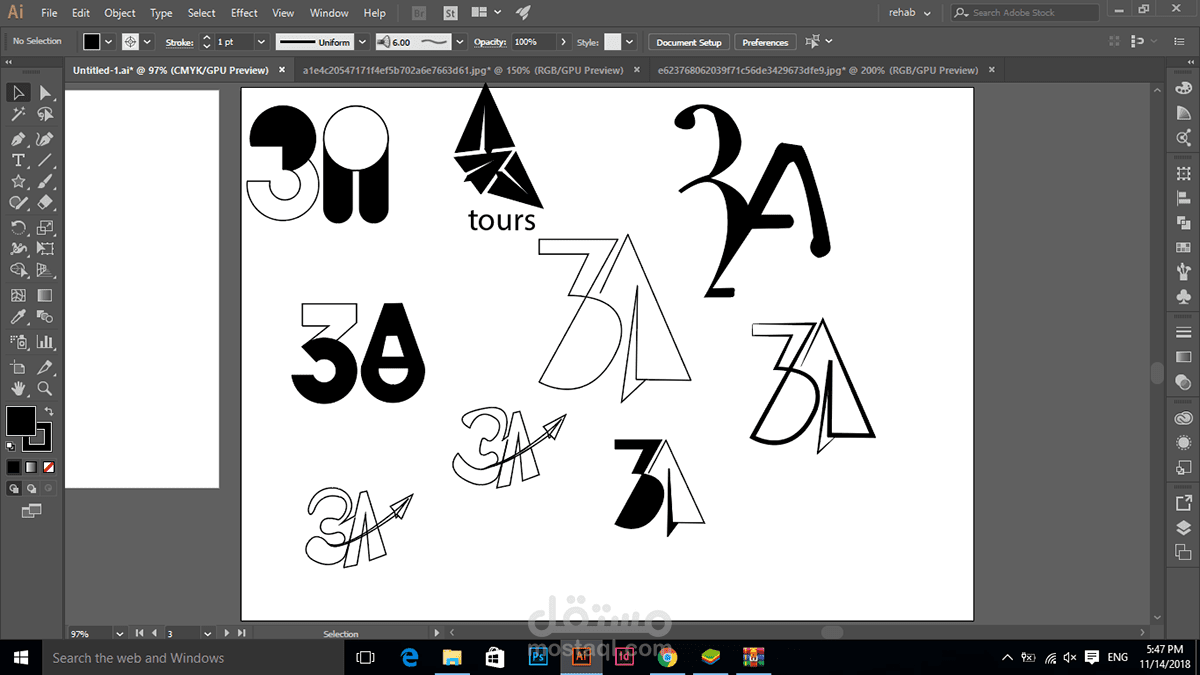The image size is (1200, 675).
Task: Open the rehab workspace switcher
Action: [910, 13]
